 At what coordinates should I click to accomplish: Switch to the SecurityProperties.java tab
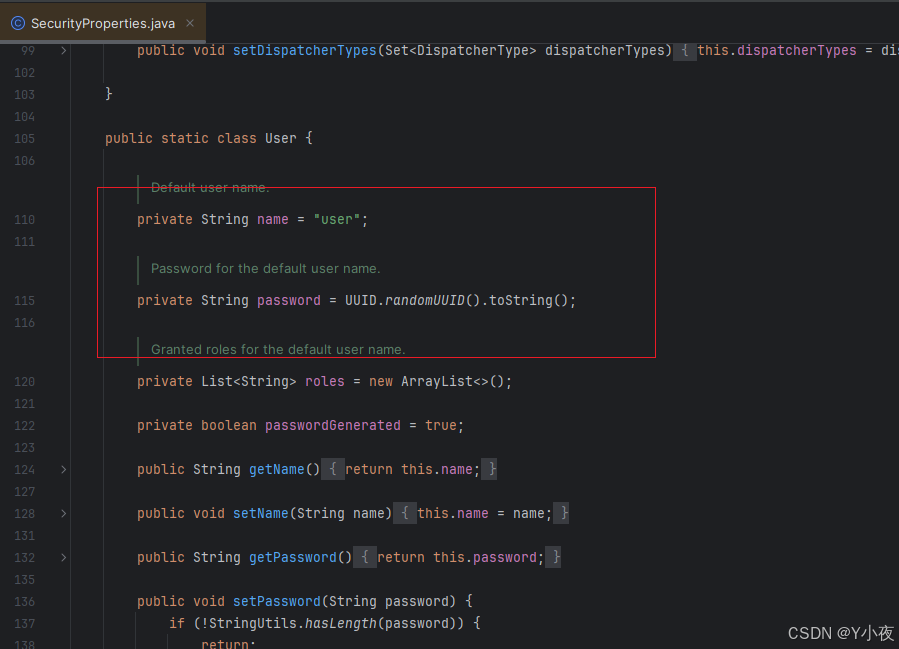point(103,24)
